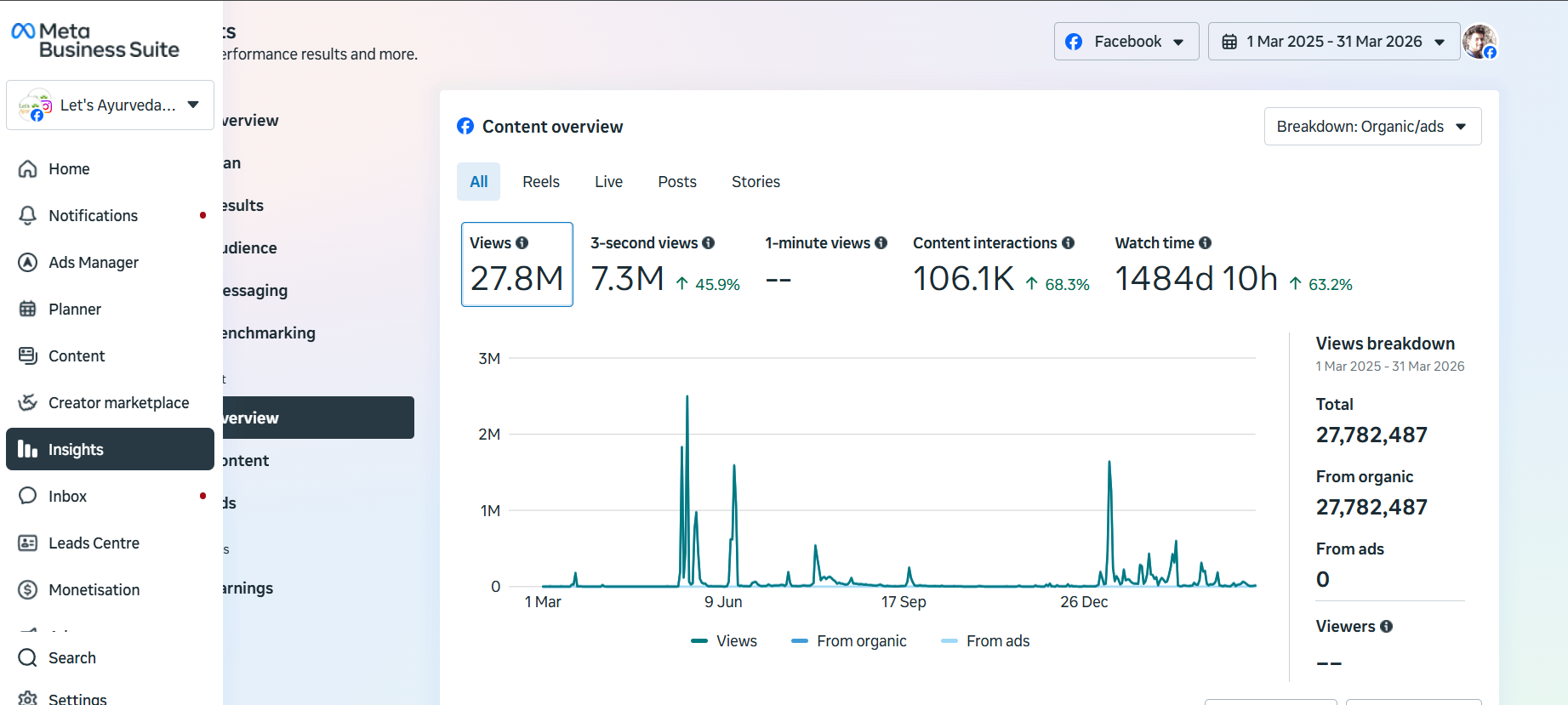Viewport: 1568px width, 705px height.
Task: Open the date range picker dropdown
Action: coord(1334,42)
